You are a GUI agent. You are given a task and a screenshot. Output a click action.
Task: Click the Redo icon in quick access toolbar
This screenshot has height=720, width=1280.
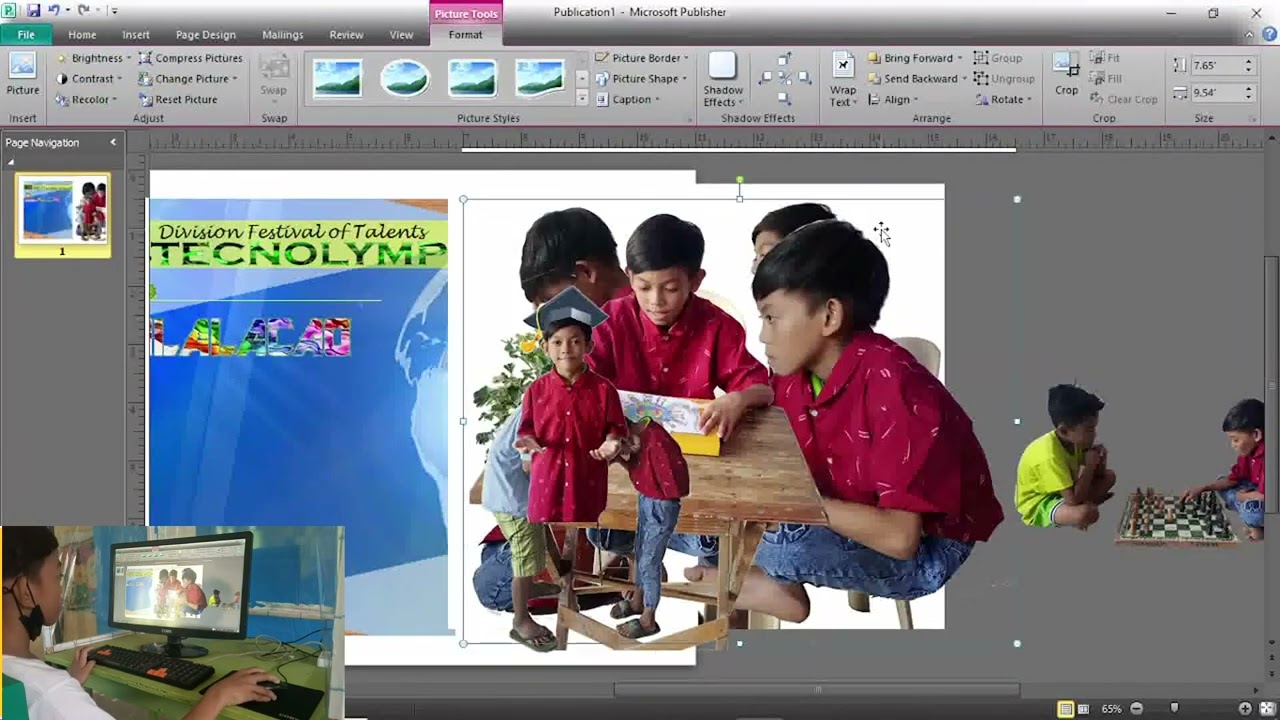[84, 11]
